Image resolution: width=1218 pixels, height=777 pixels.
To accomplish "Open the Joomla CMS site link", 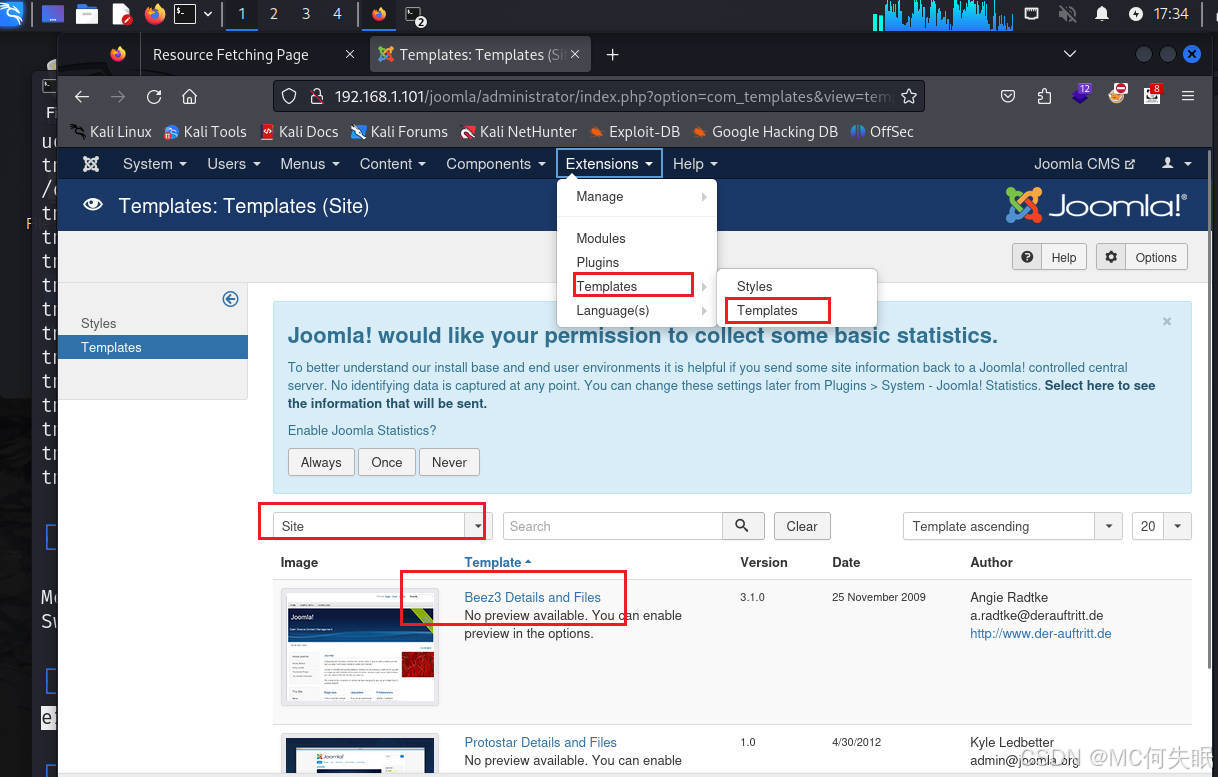I will pos(1084,163).
